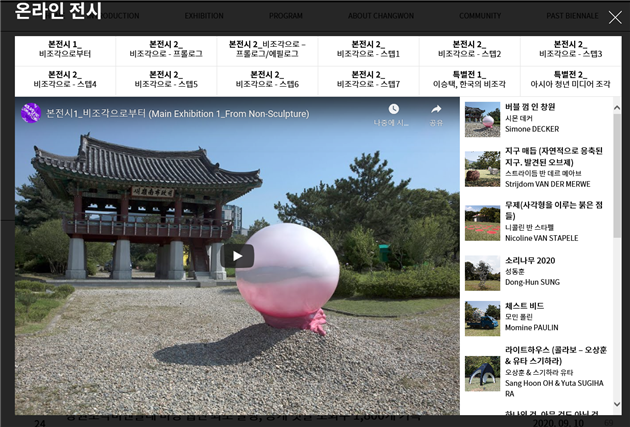The image size is (630, 427).
Task: Select tab 본전시 2_ 비조각으로 - 프롤로그
Action: tap(166, 51)
